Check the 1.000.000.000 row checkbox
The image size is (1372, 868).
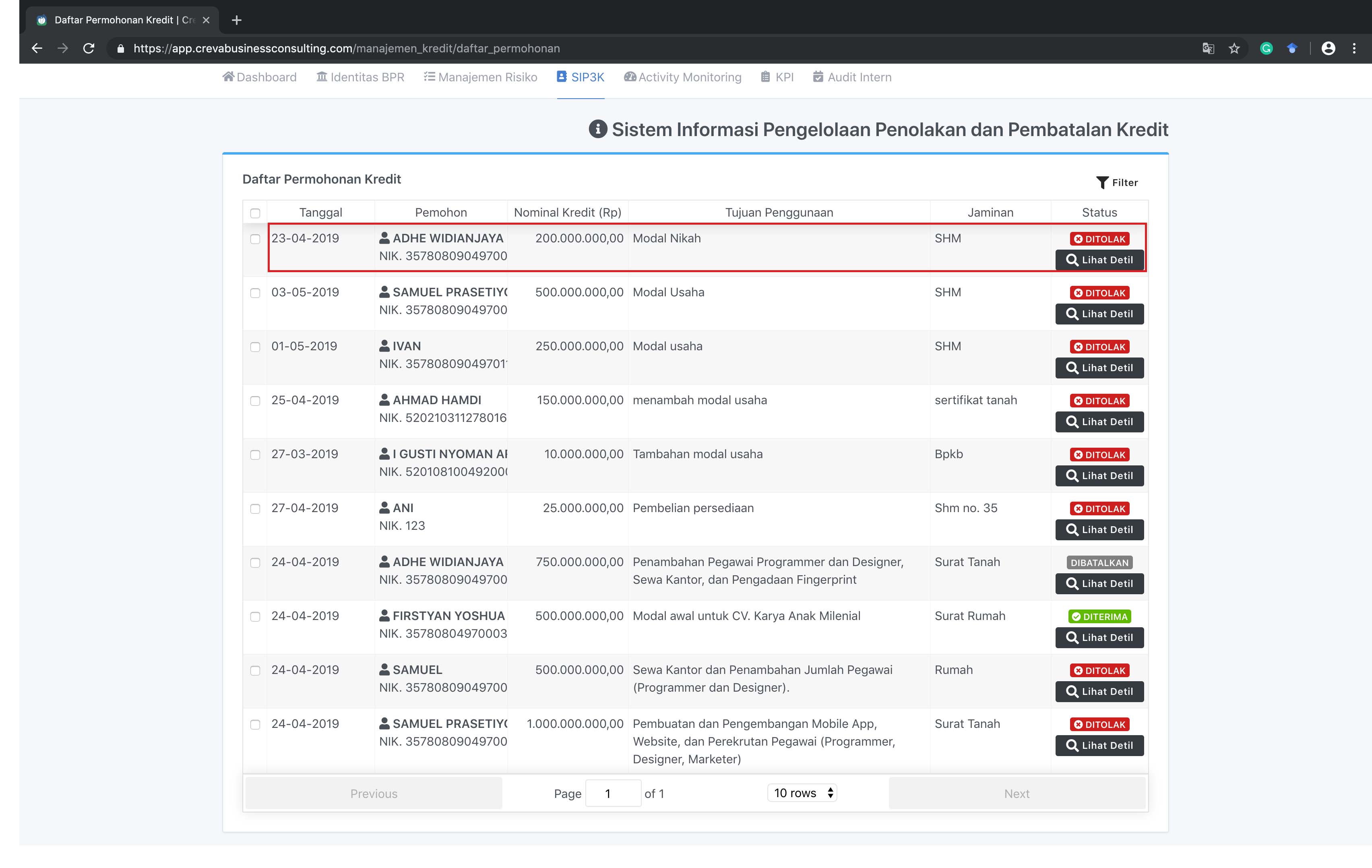pyautogui.click(x=255, y=724)
